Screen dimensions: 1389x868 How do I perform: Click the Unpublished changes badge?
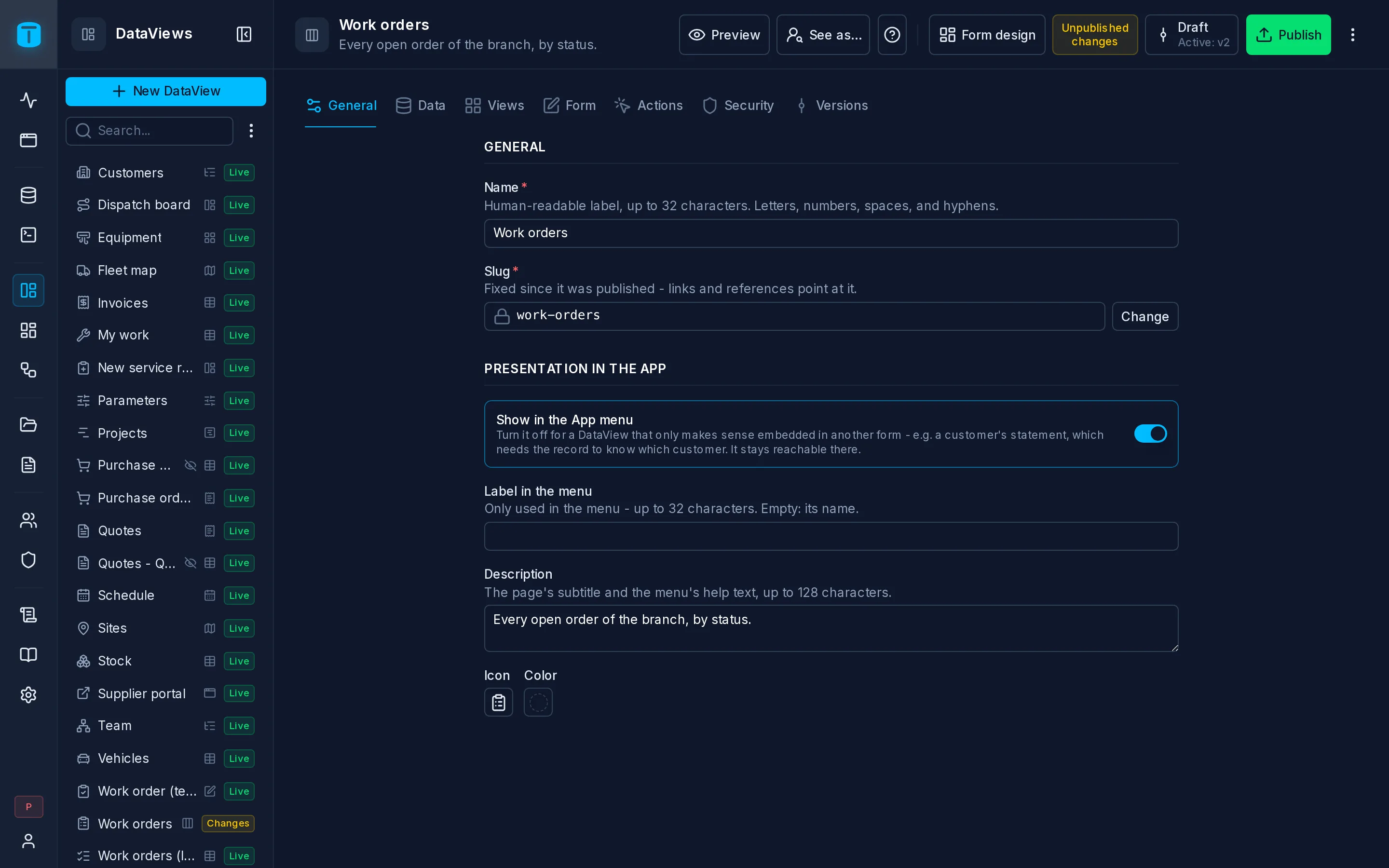click(x=1095, y=34)
